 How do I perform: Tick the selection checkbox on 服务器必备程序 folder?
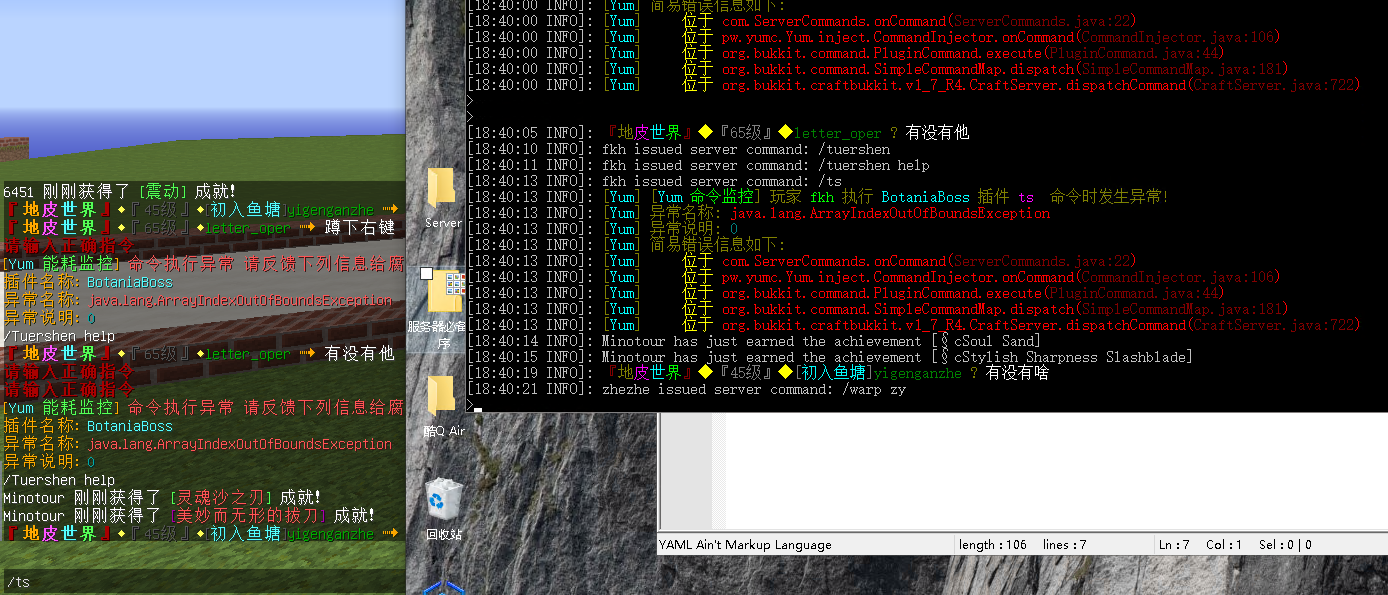coord(427,273)
